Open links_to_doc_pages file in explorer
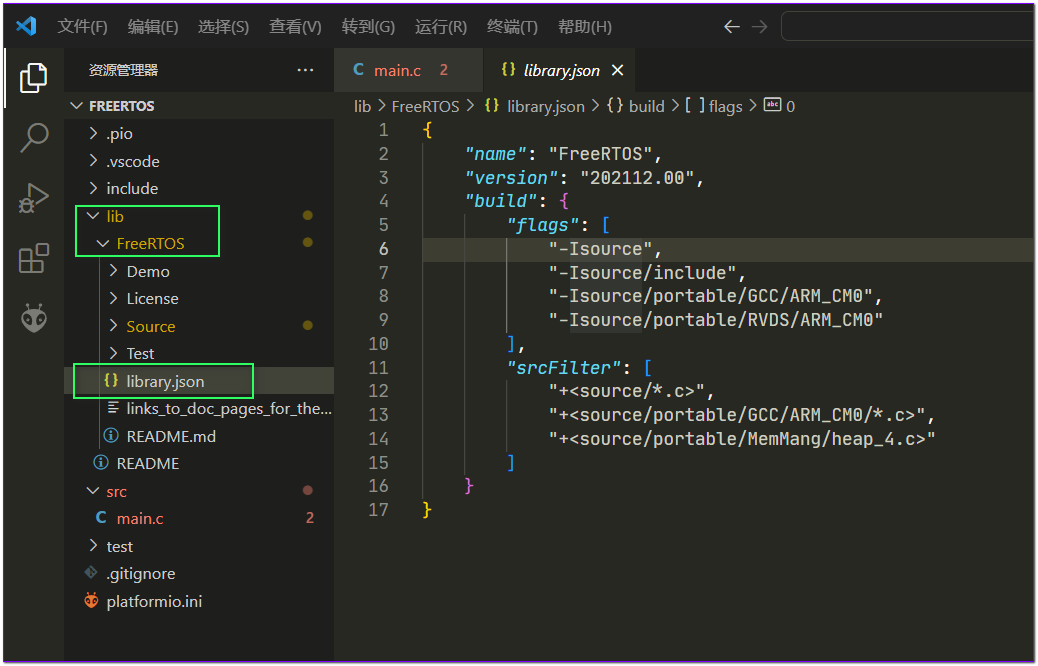The height and width of the screenshot is (666, 1038). pyautogui.click(x=199, y=408)
